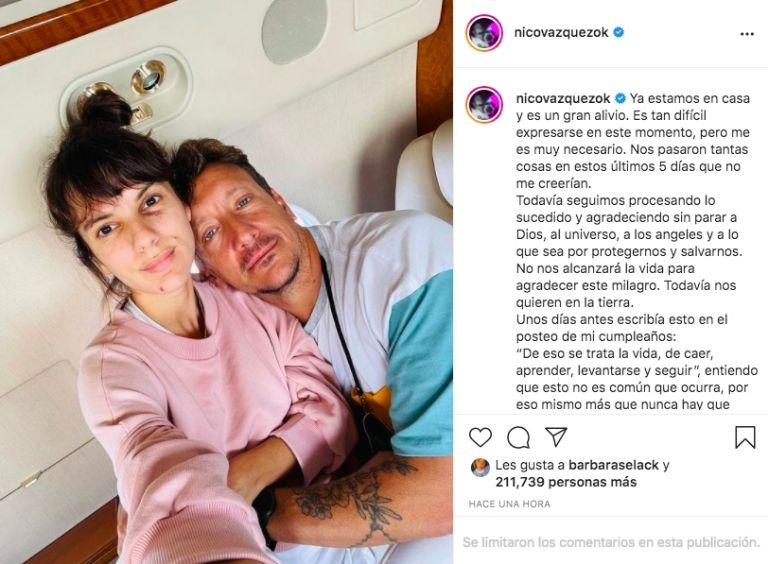
Task: Click verified badge in the caption
Action: coord(620,98)
